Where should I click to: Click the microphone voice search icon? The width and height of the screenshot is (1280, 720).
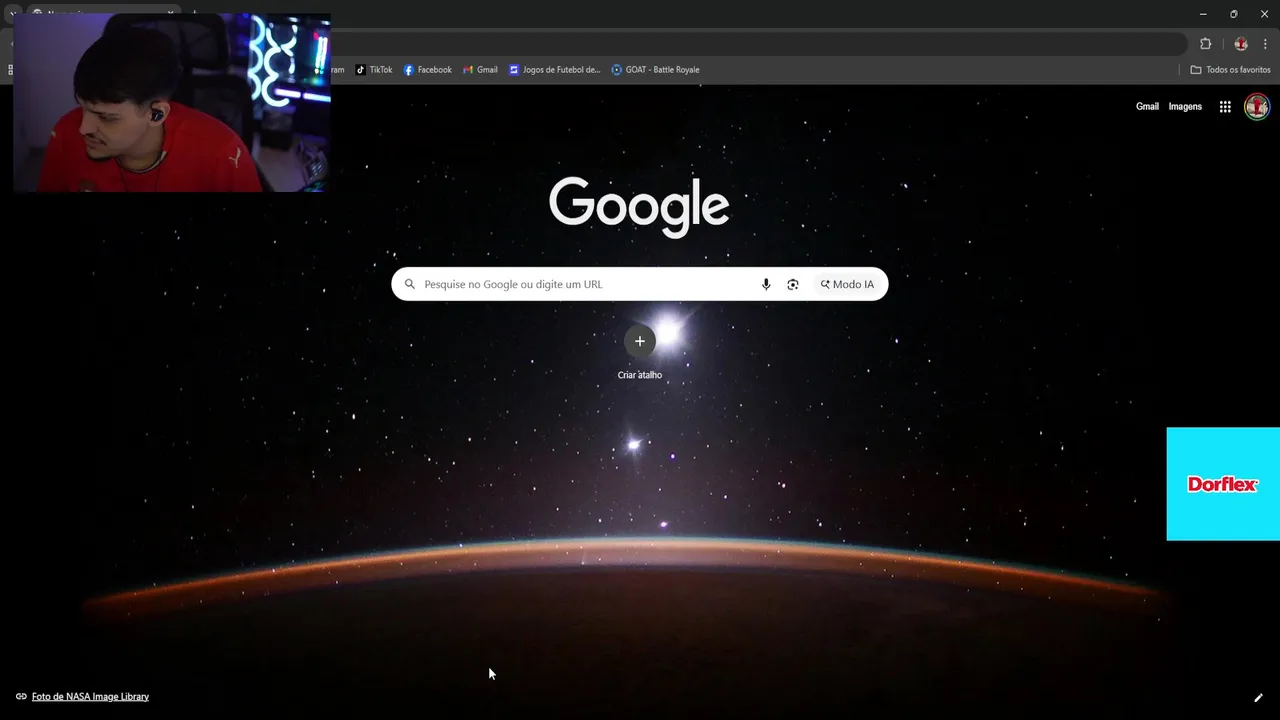pos(766,284)
